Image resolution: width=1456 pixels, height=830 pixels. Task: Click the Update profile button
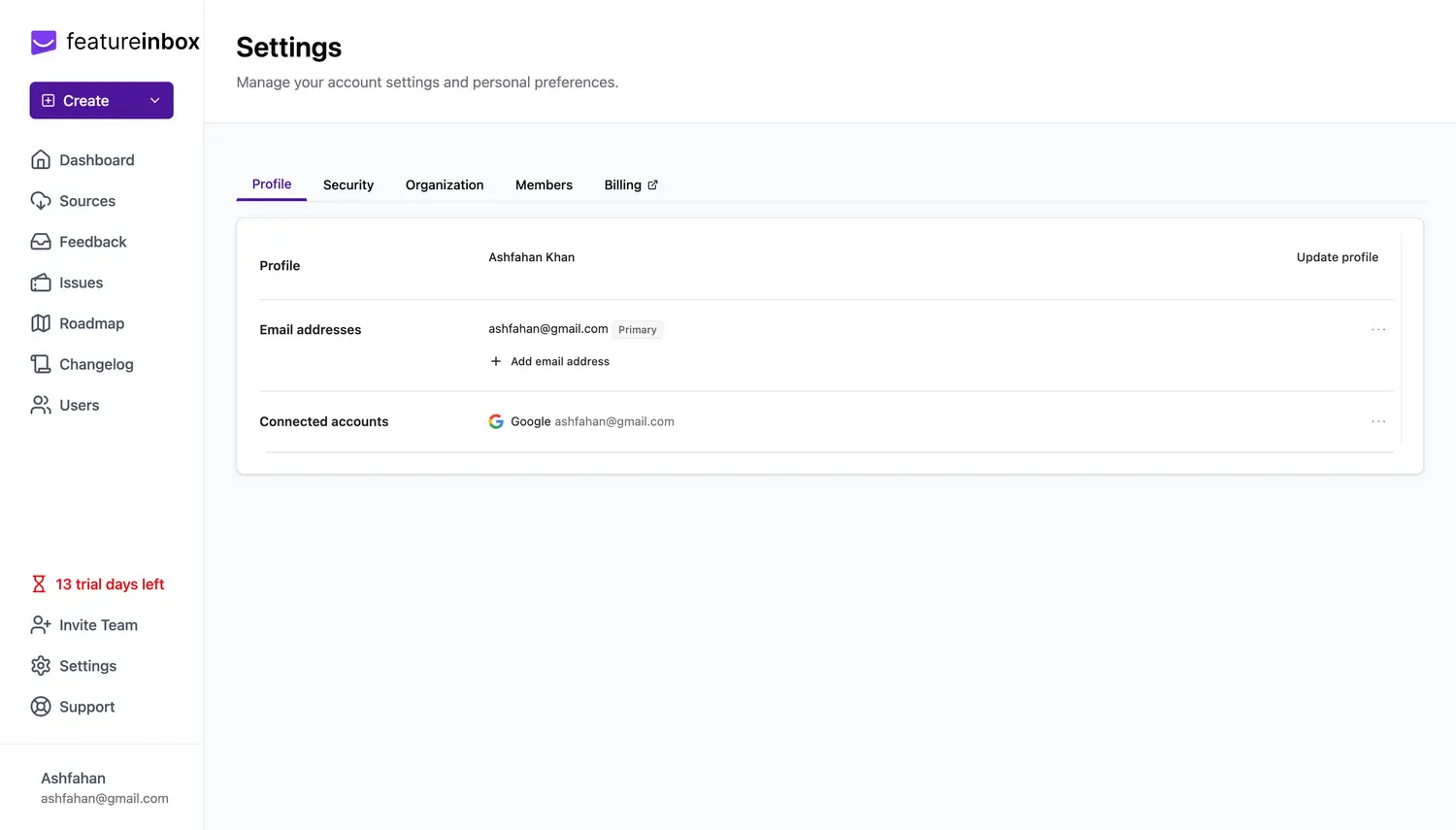pos(1337,257)
